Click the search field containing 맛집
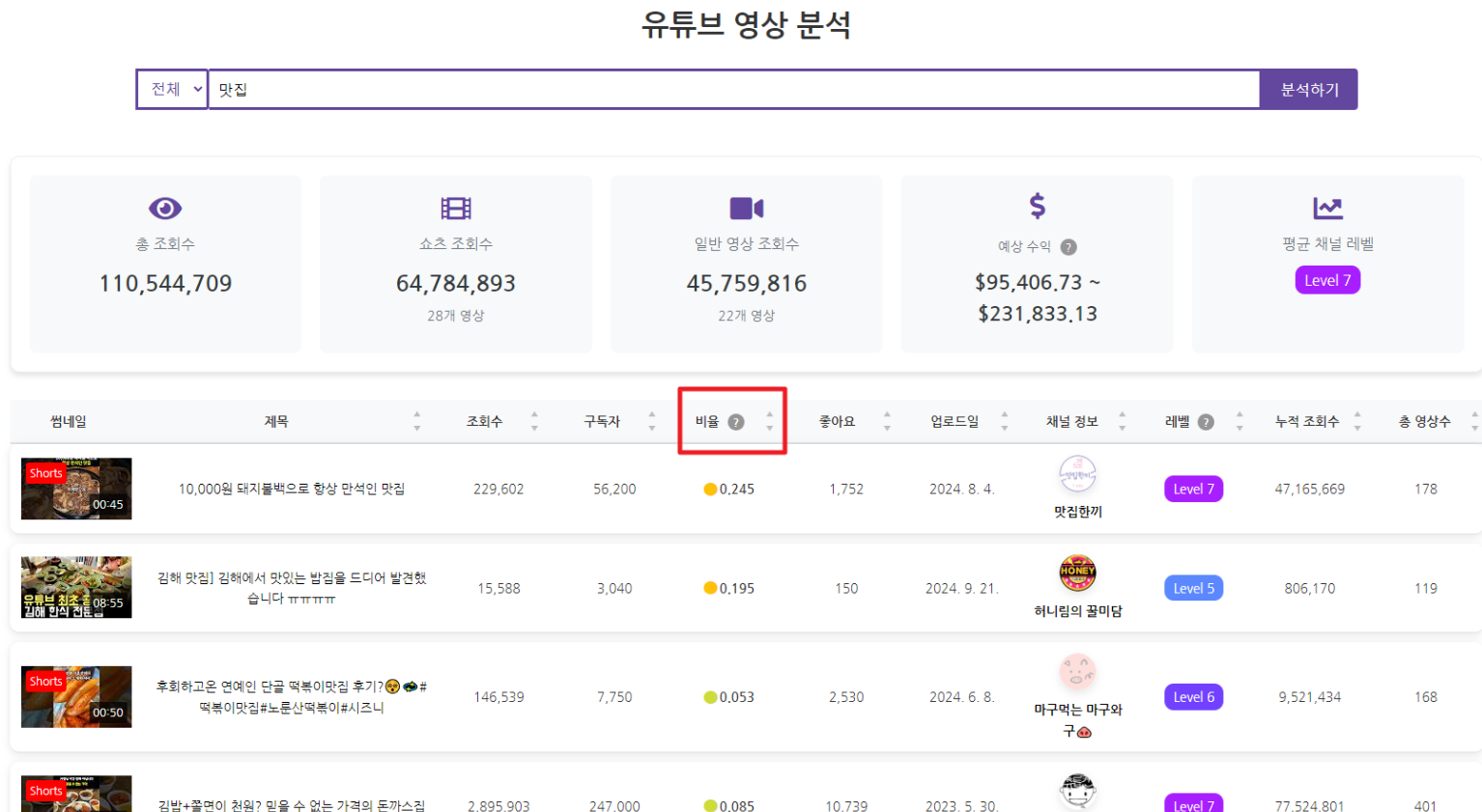The image size is (1482, 812). 732,90
